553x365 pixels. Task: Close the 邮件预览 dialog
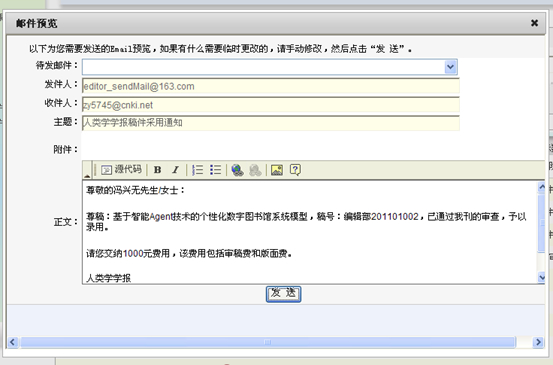pos(534,23)
